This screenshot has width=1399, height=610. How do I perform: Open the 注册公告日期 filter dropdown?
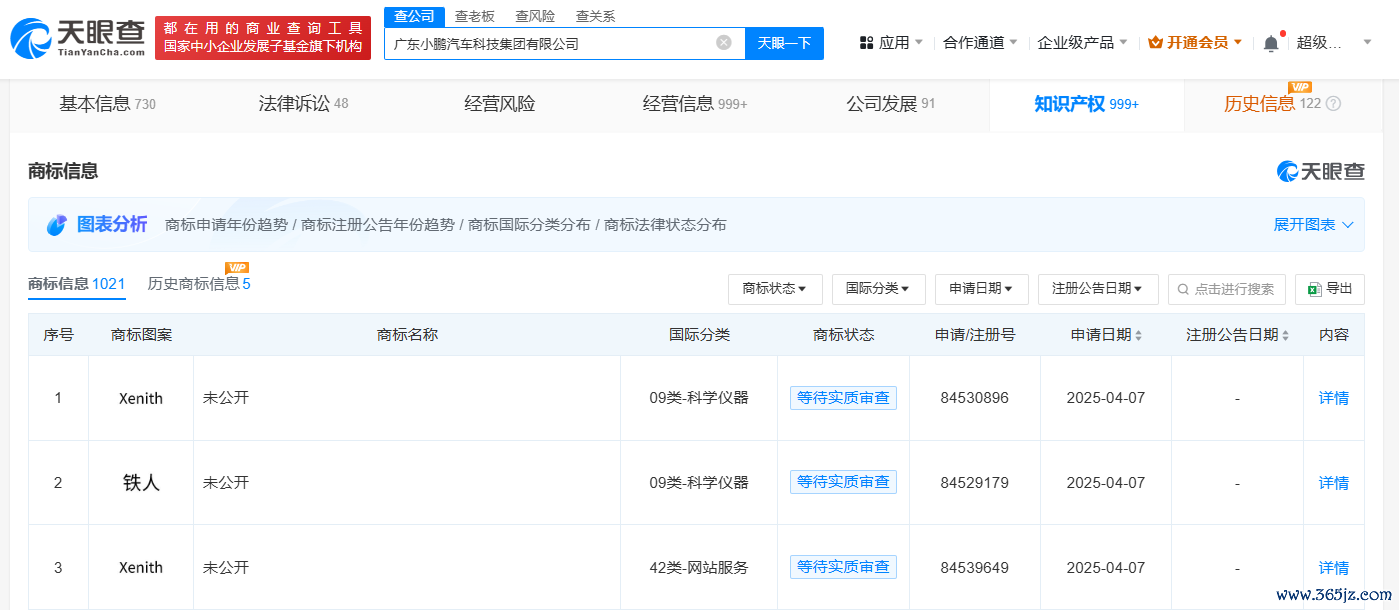1098,289
